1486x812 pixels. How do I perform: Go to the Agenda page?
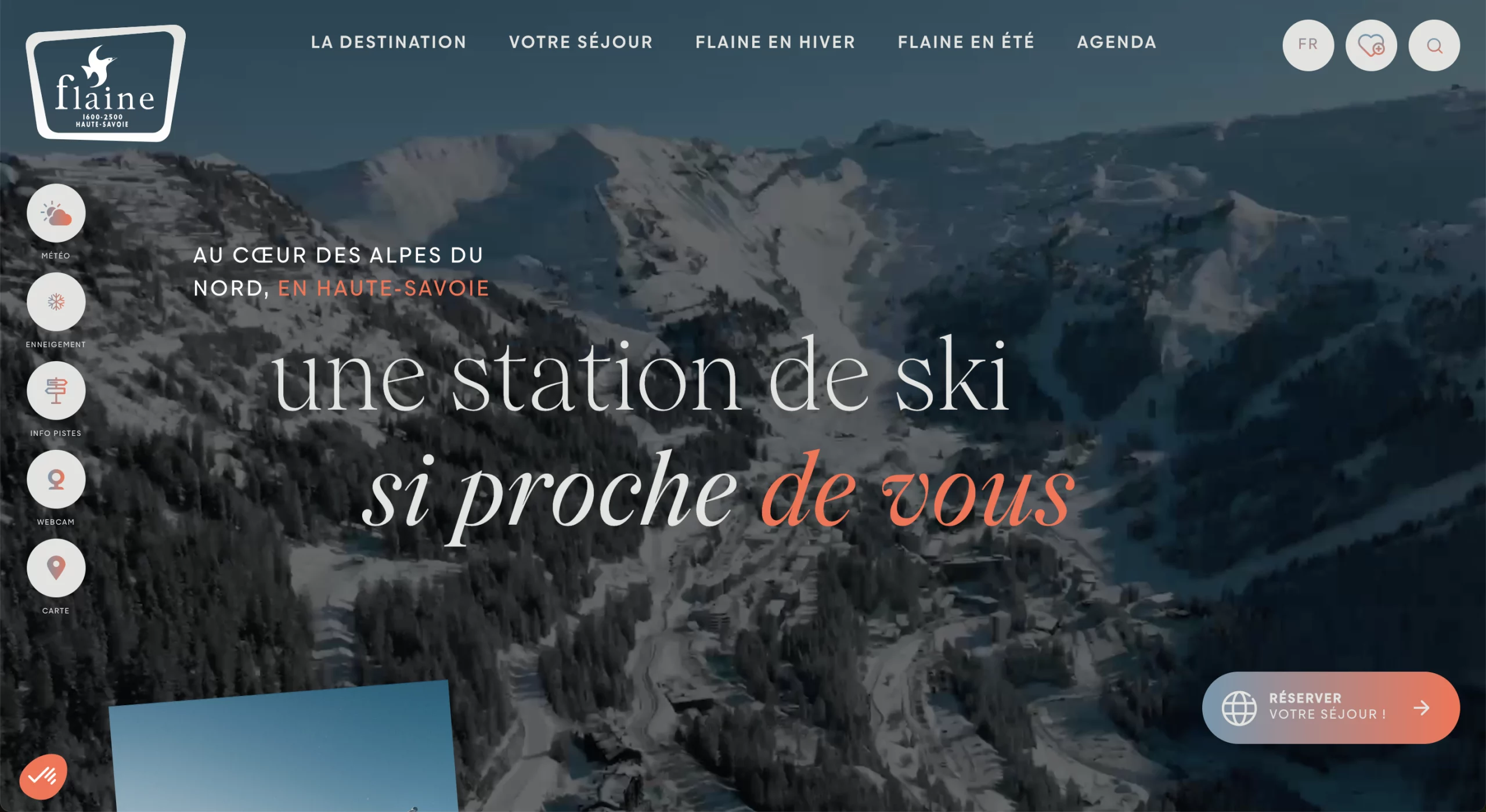tap(1116, 42)
